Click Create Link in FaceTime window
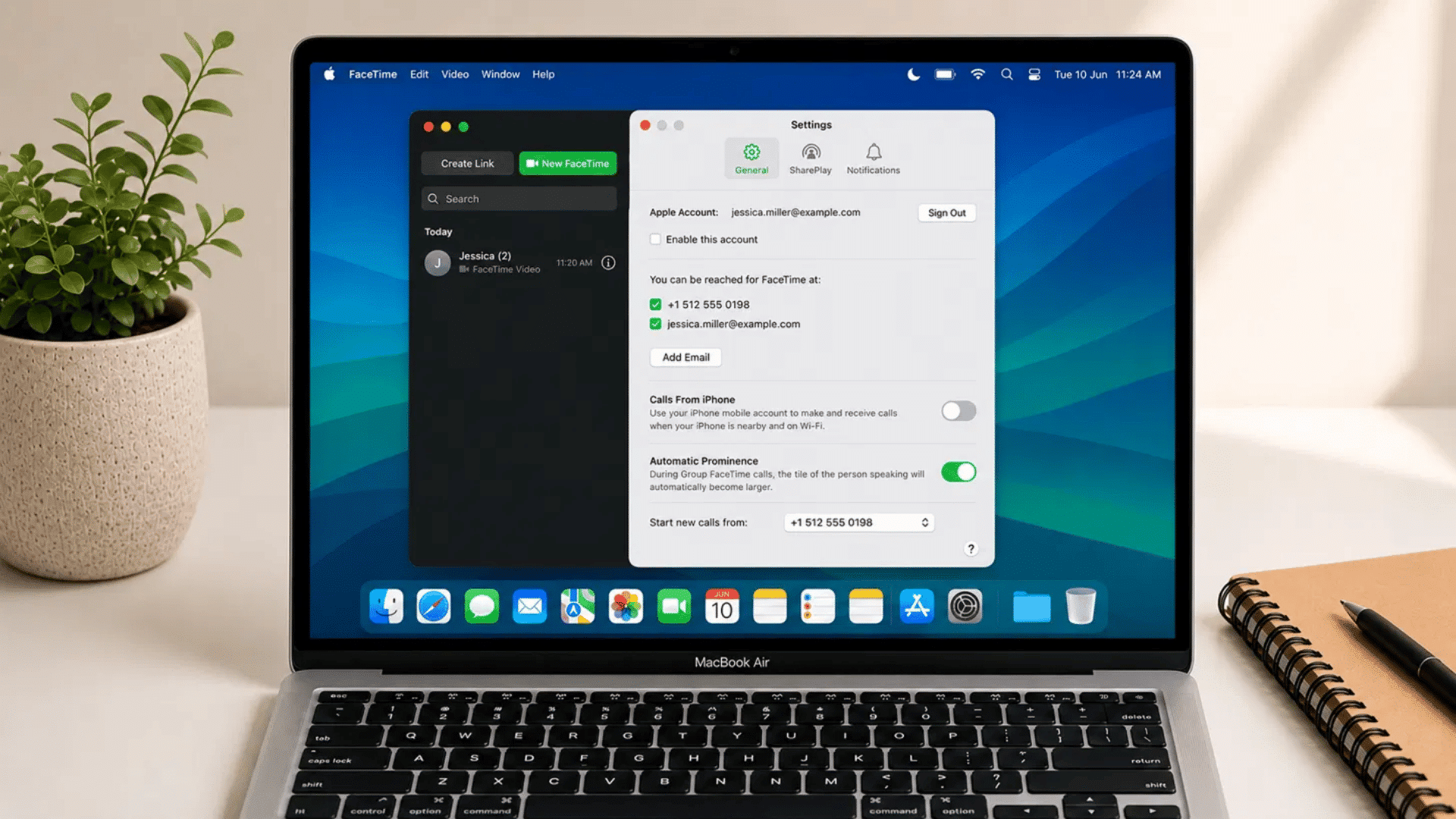This screenshot has height=819, width=1456. tap(467, 164)
